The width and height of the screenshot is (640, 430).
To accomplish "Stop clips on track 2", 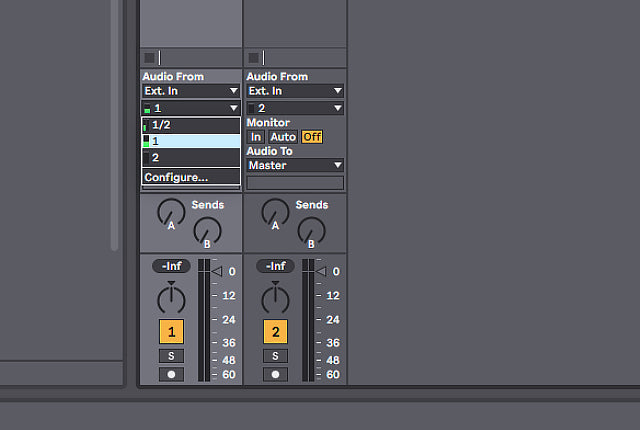I will 253,58.
